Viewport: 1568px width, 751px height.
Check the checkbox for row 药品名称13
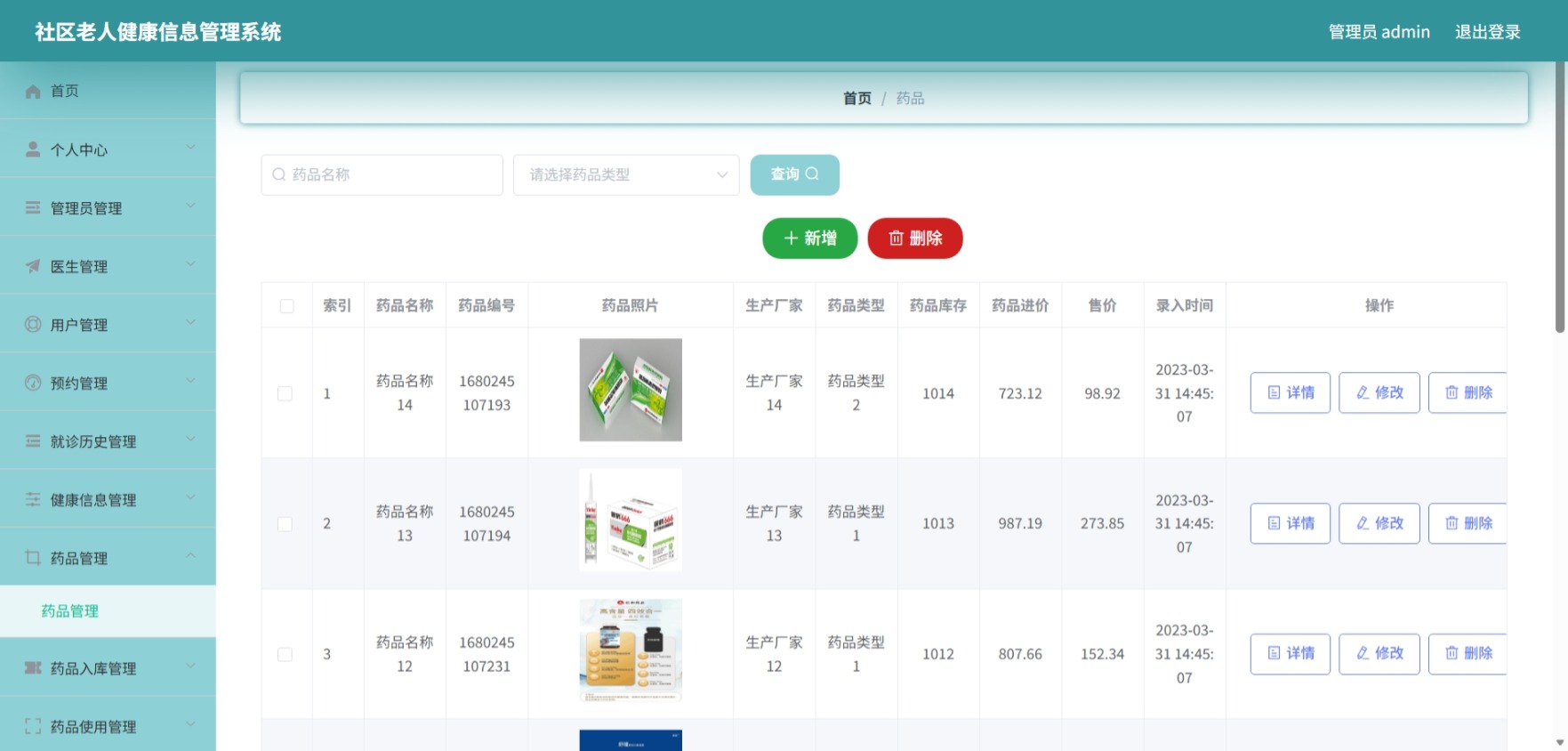click(x=285, y=524)
